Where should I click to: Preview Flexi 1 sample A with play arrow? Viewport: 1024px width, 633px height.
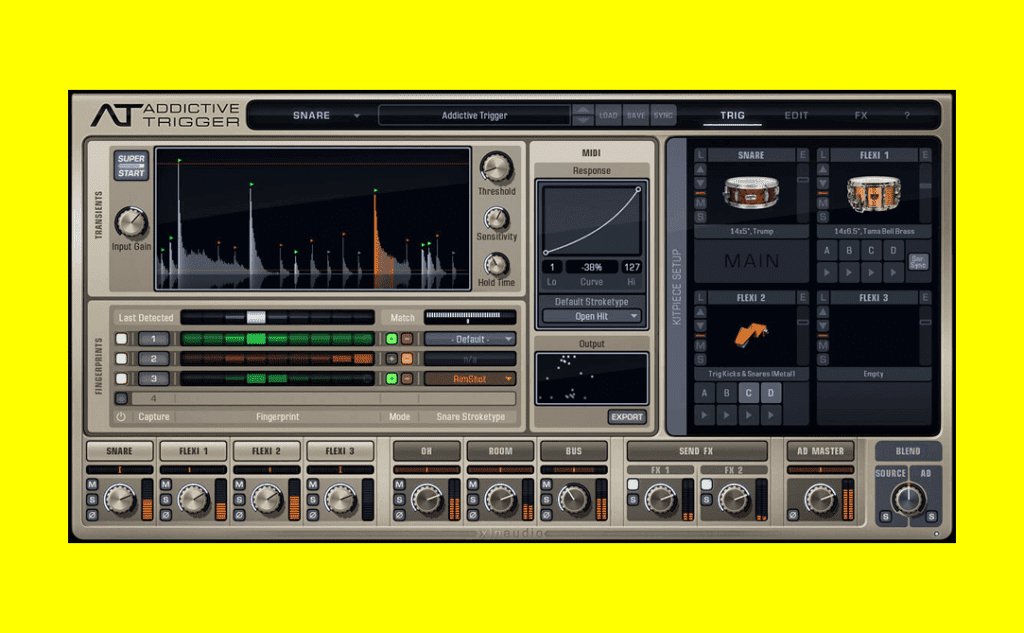tap(827, 272)
